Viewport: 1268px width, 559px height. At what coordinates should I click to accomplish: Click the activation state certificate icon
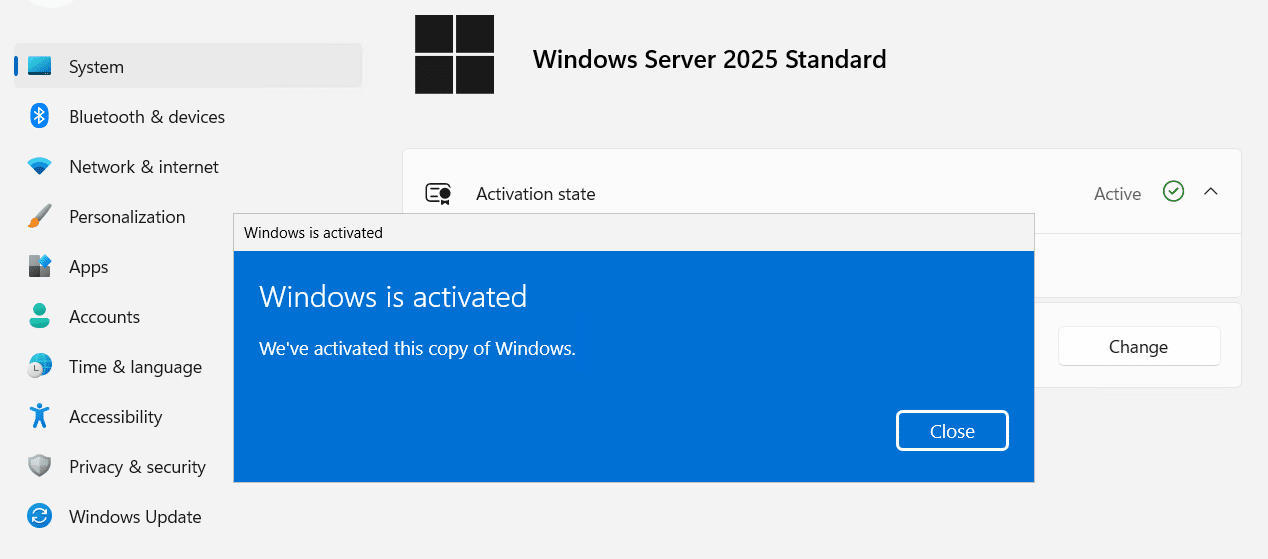coord(438,194)
